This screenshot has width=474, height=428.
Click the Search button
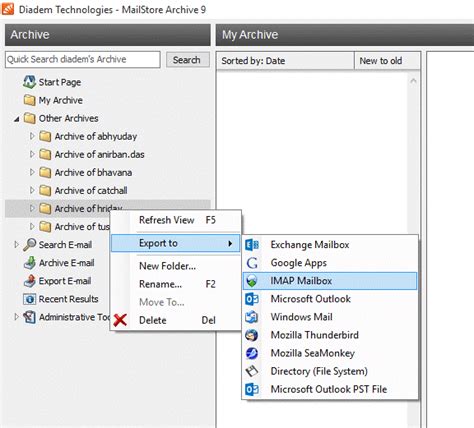pos(188,60)
